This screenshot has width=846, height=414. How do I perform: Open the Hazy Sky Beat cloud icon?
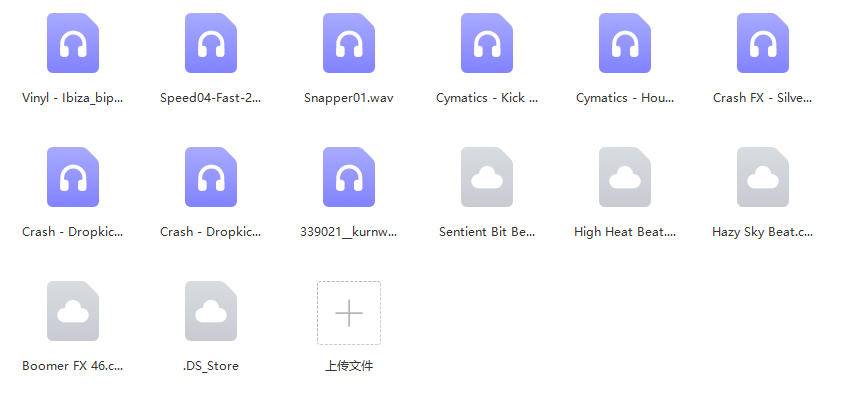coord(763,177)
